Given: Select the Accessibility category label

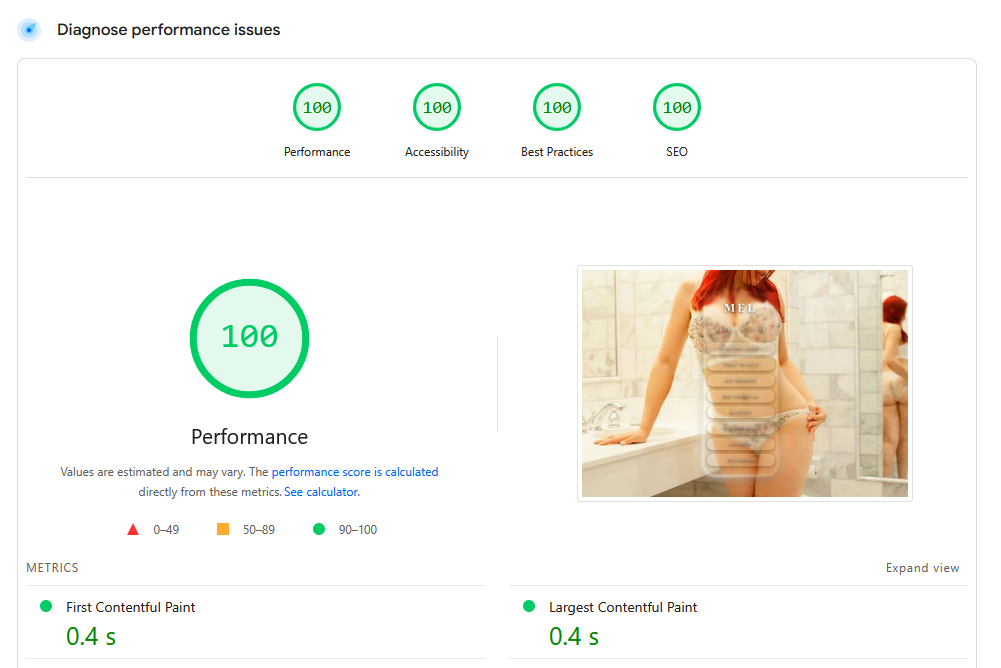Looking at the screenshot, I should pos(437,152).
